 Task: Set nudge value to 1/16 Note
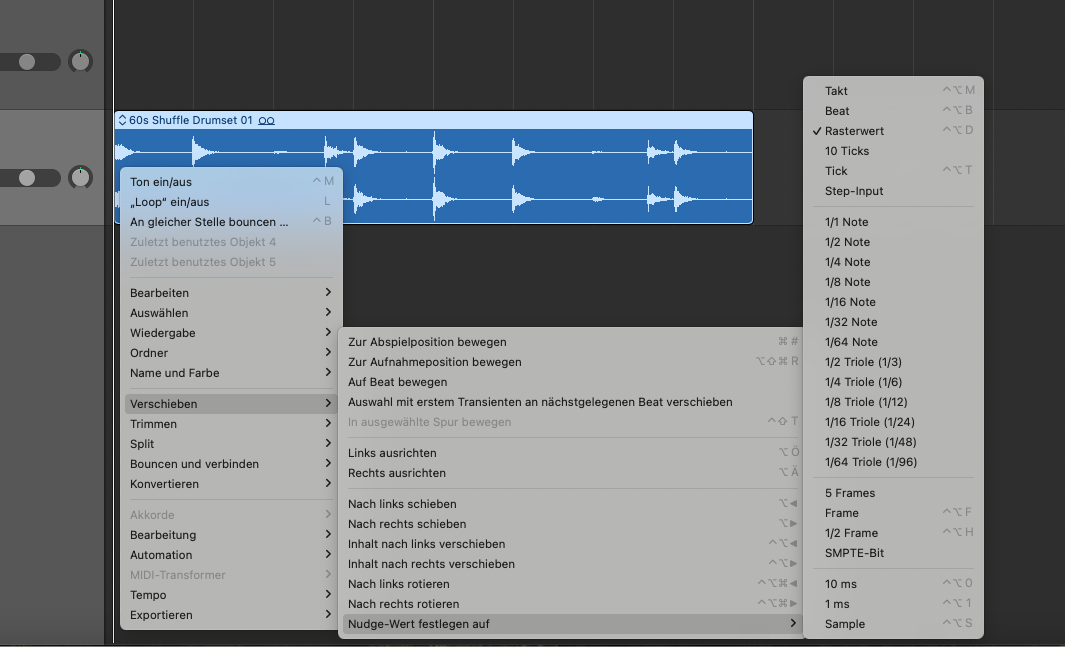pyautogui.click(x=849, y=302)
